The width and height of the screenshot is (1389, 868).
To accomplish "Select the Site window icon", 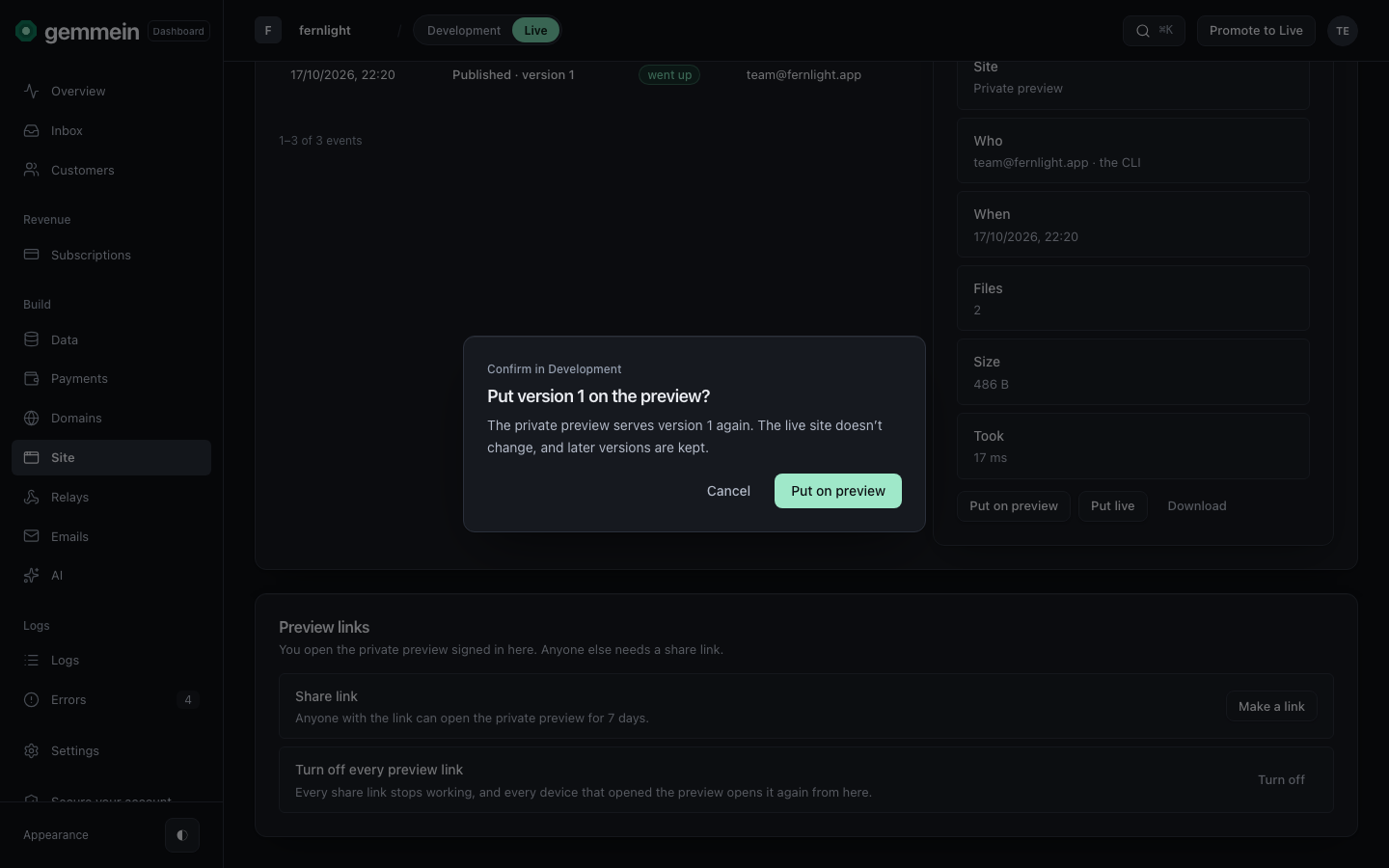I will tap(32, 457).
